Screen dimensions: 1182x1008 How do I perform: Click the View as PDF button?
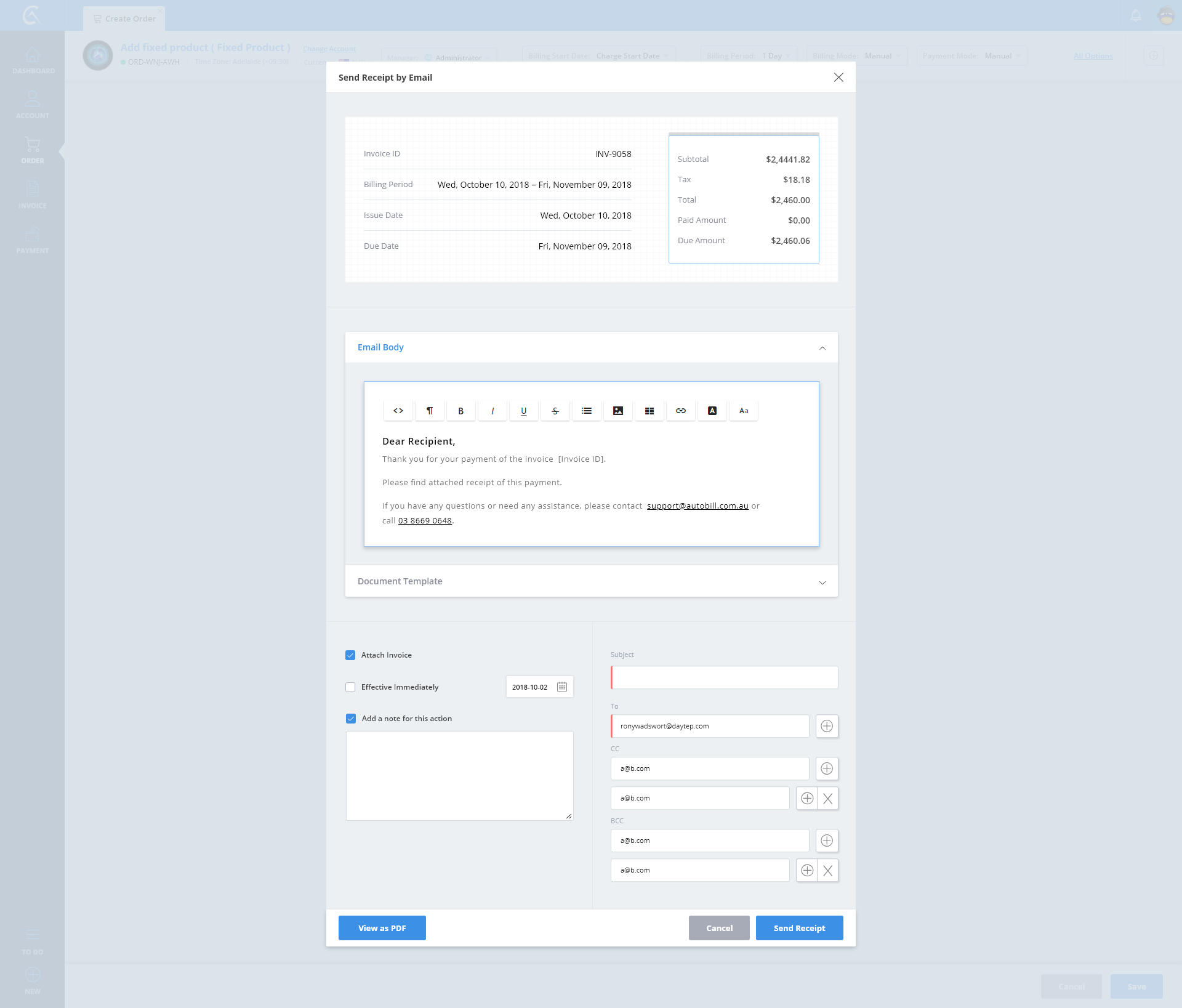[382, 928]
